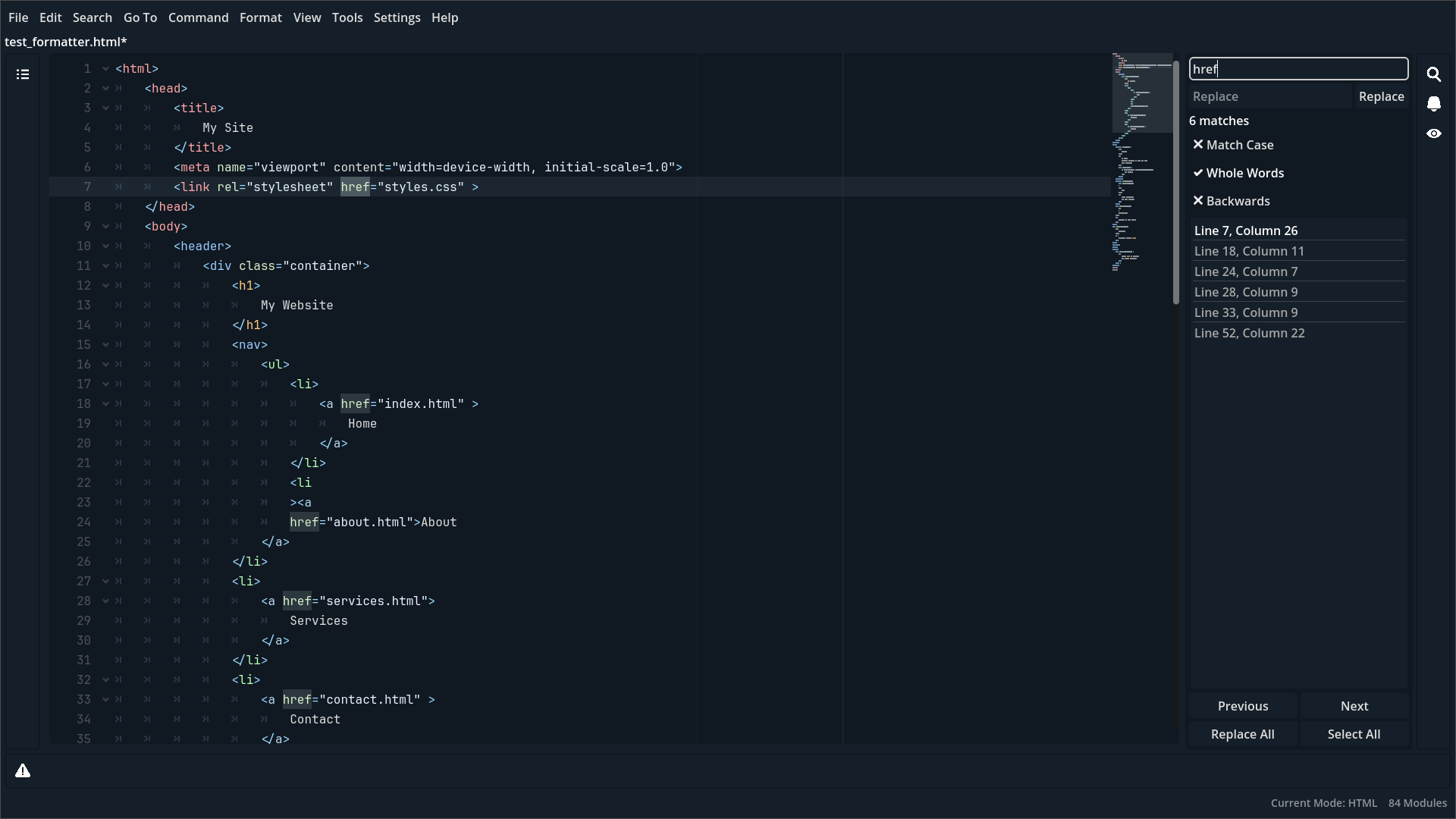Click the warning triangle icon in bottom panel

click(23, 770)
